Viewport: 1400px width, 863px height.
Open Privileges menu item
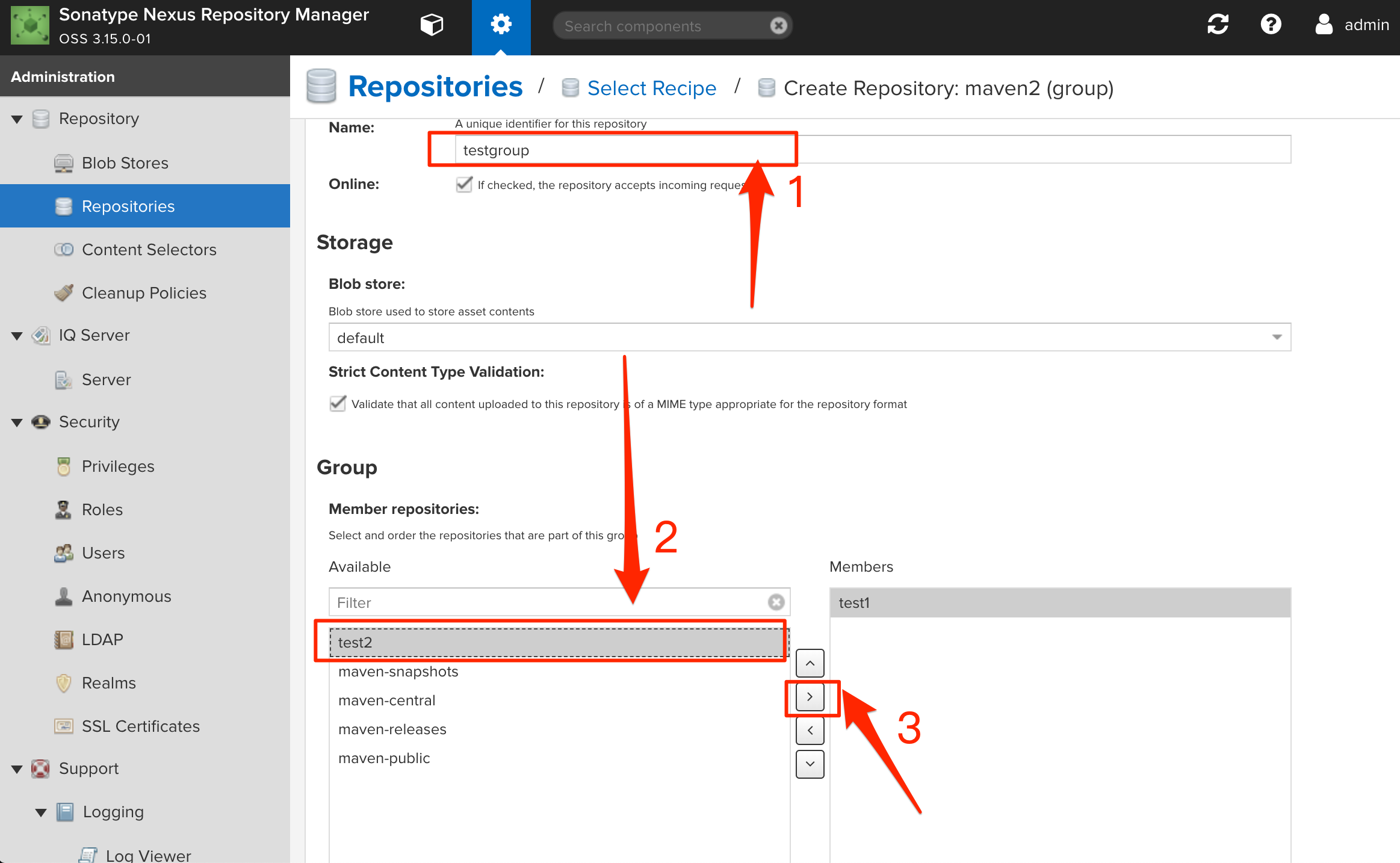pos(144,466)
